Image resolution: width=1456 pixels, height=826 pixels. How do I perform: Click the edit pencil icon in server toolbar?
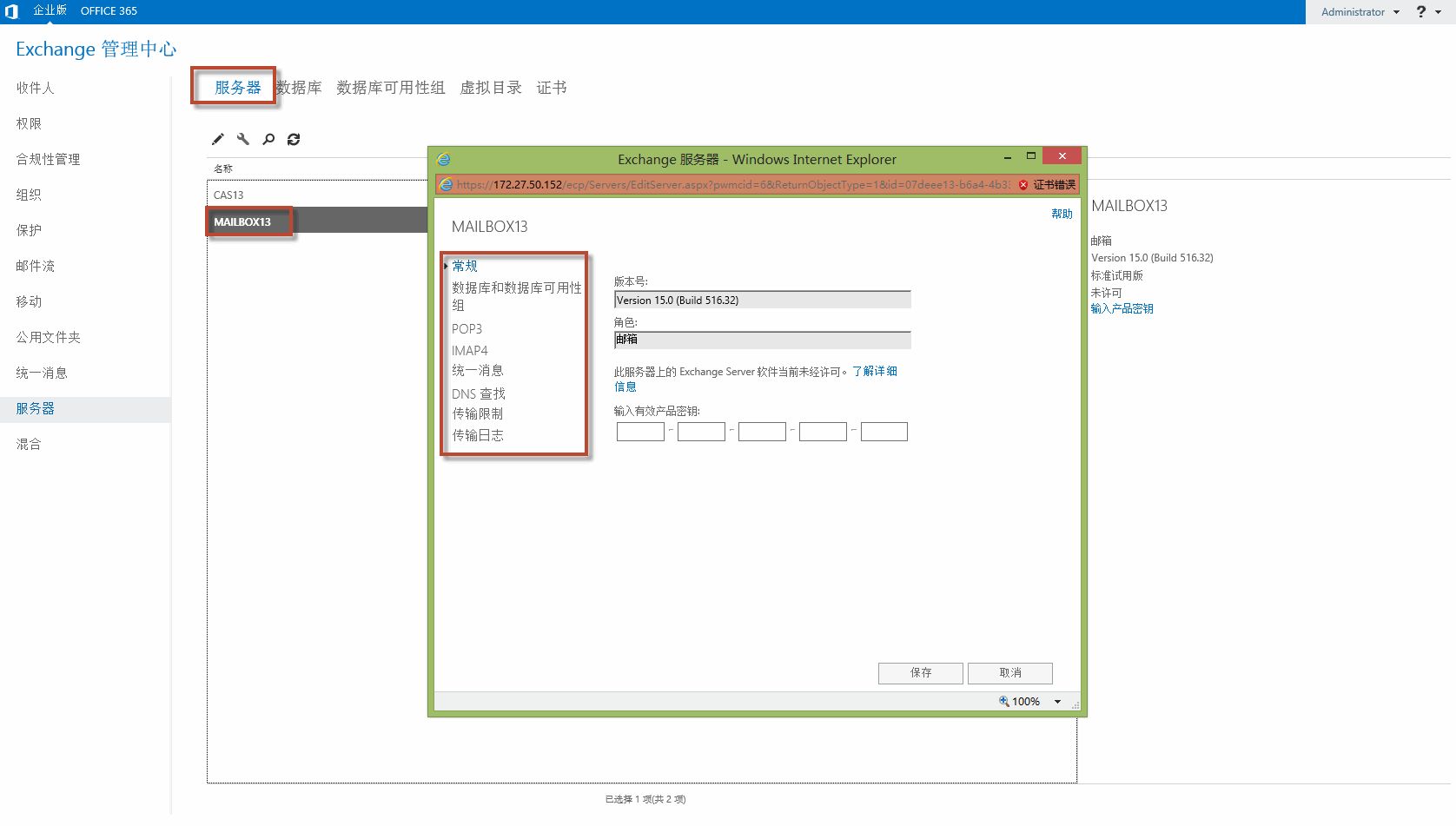(218, 139)
